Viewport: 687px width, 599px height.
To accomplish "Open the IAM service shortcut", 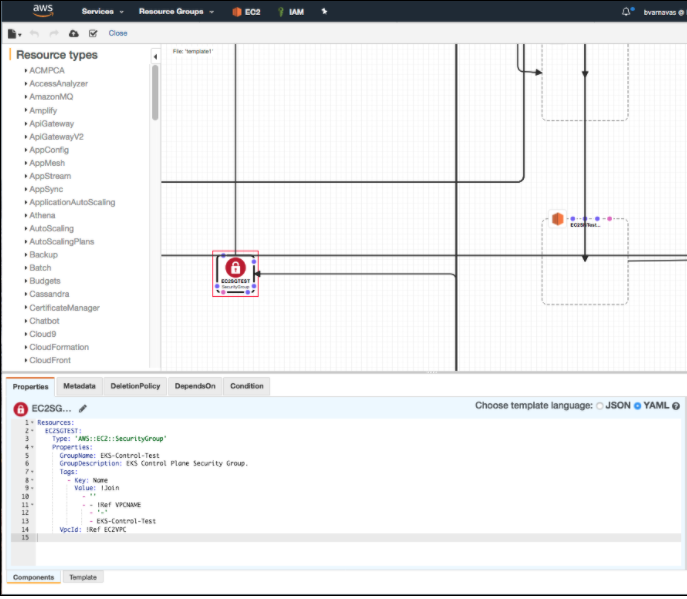I will (x=291, y=12).
